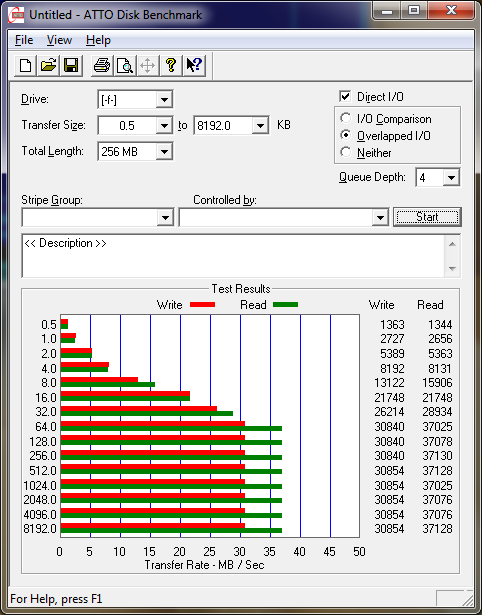The image size is (482, 615).
Task: Click the Start benchmark button
Action: 427,217
